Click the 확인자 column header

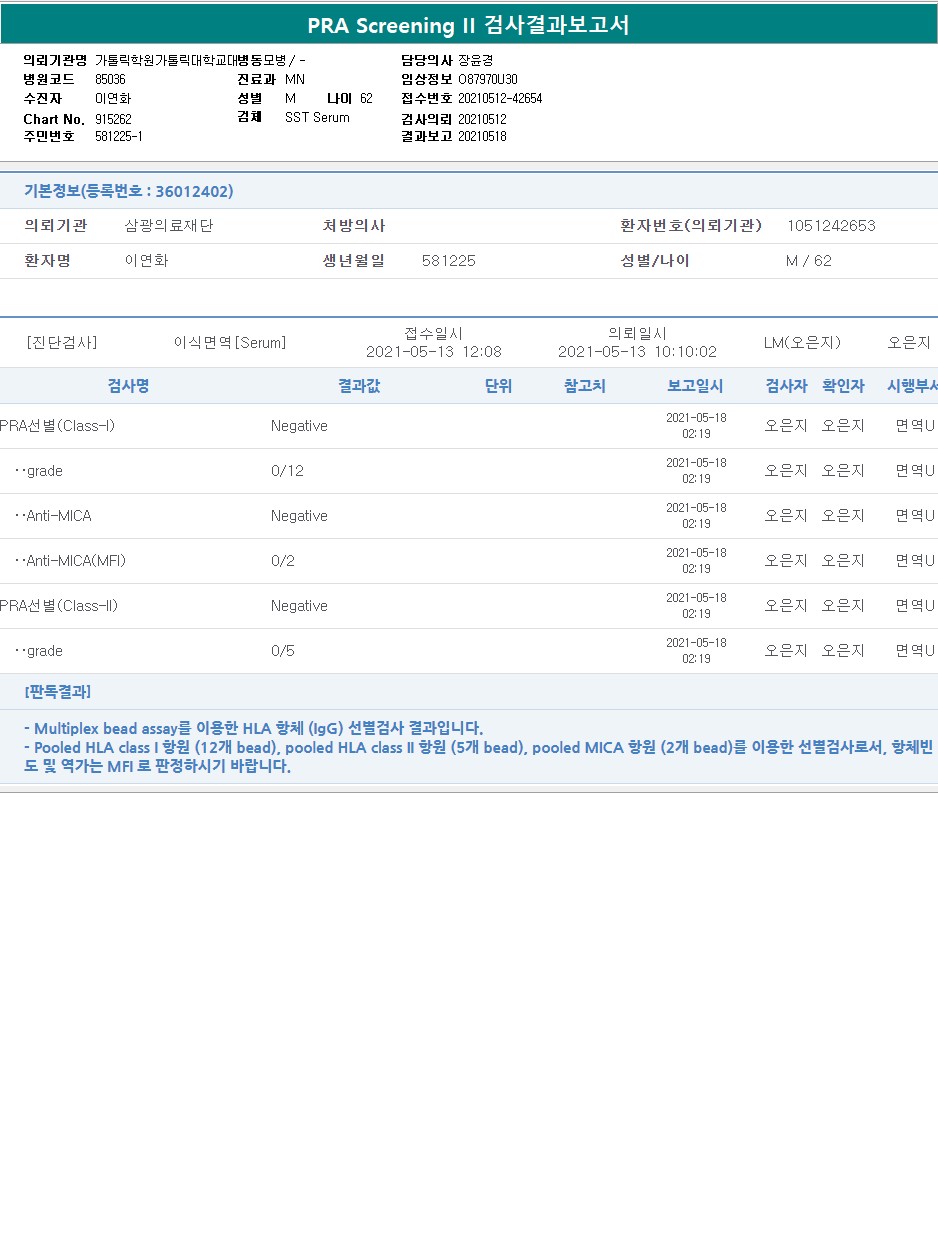click(x=843, y=386)
